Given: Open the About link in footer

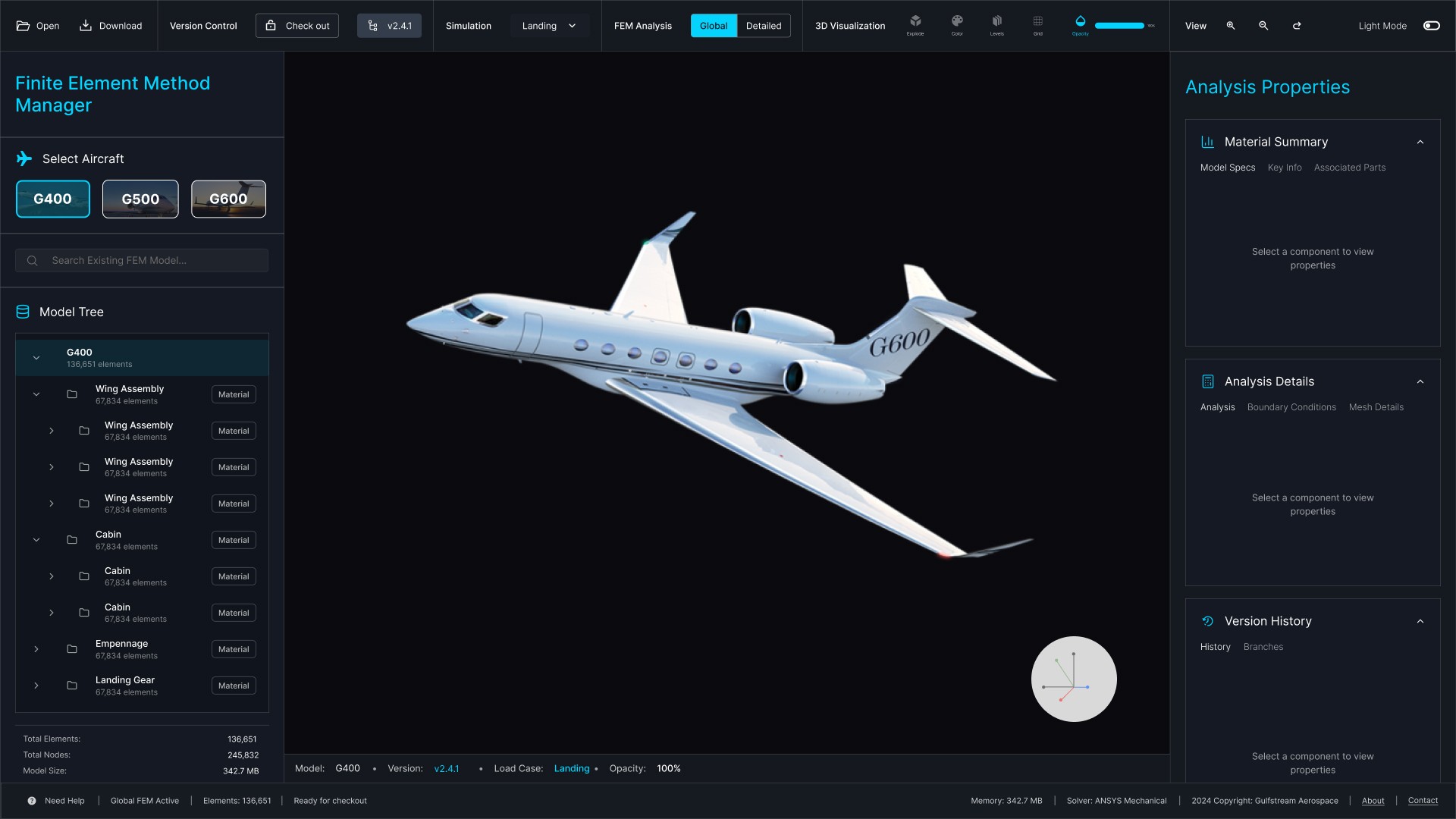Looking at the screenshot, I should pyautogui.click(x=1373, y=801).
